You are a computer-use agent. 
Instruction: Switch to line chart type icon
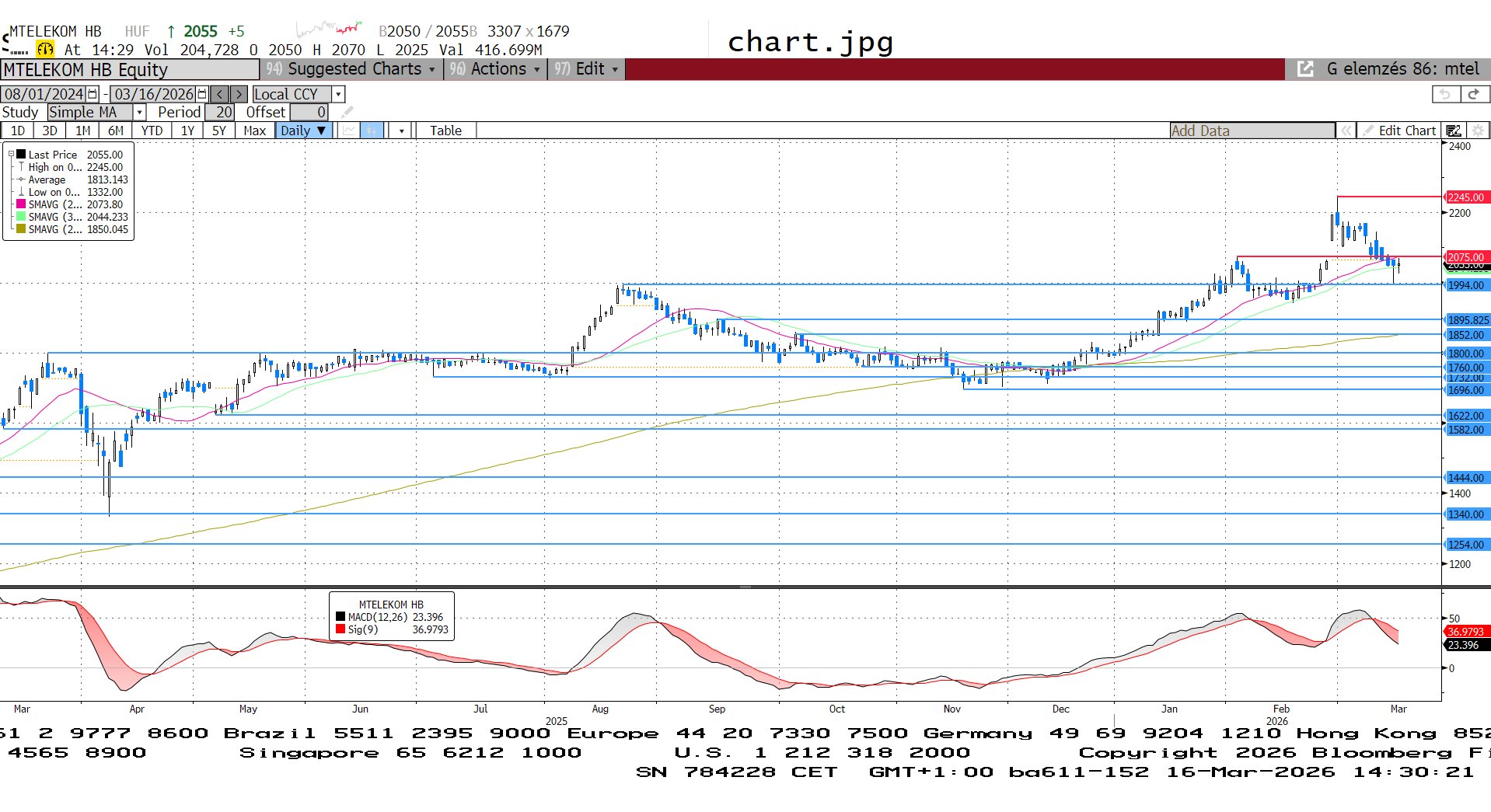click(349, 131)
